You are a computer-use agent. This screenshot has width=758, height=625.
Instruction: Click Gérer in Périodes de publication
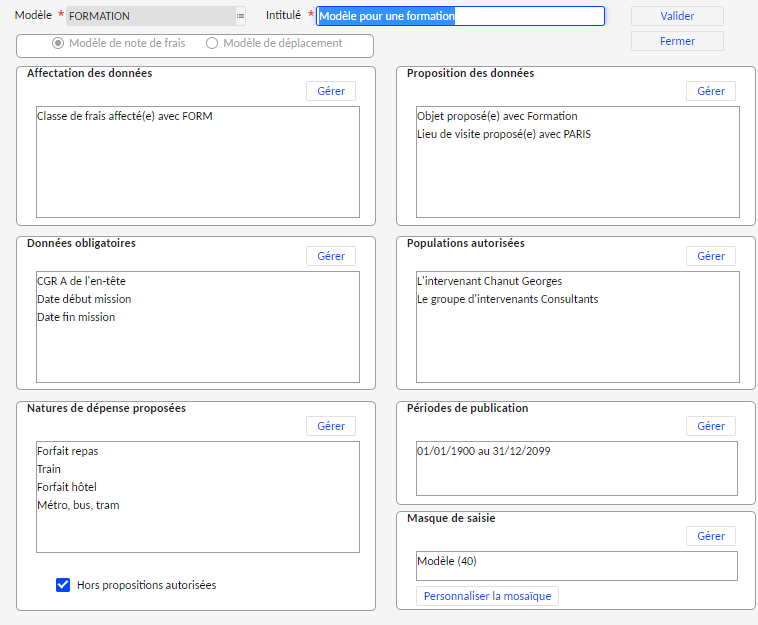point(710,426)
